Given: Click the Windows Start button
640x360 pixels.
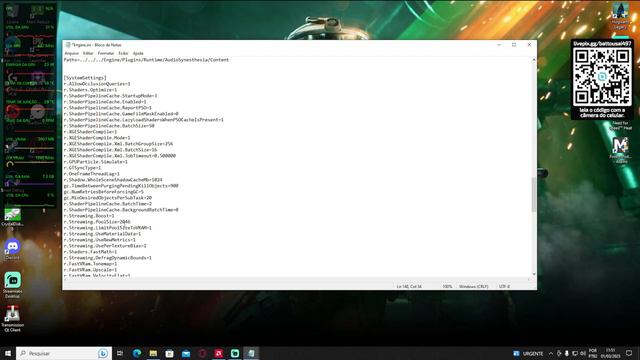Looking at the screenshot, I should point(8,353).
